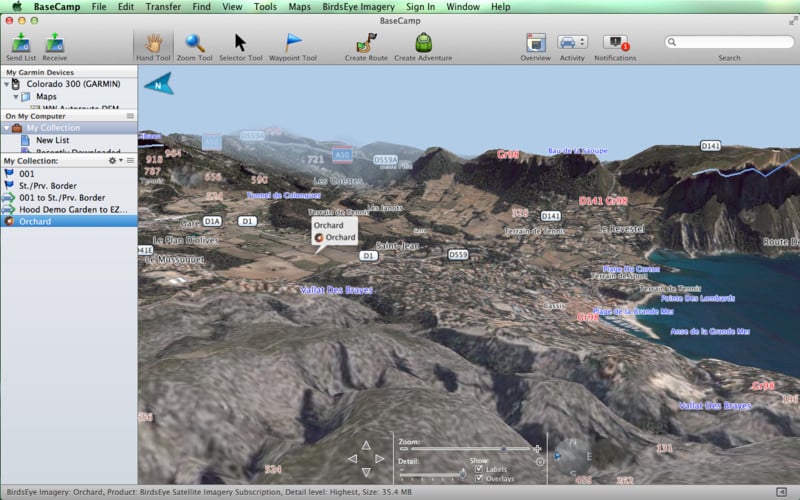
Task: Select the Zoom Tool magnifier
Action: pyautogui.click(x=194, y=43)
